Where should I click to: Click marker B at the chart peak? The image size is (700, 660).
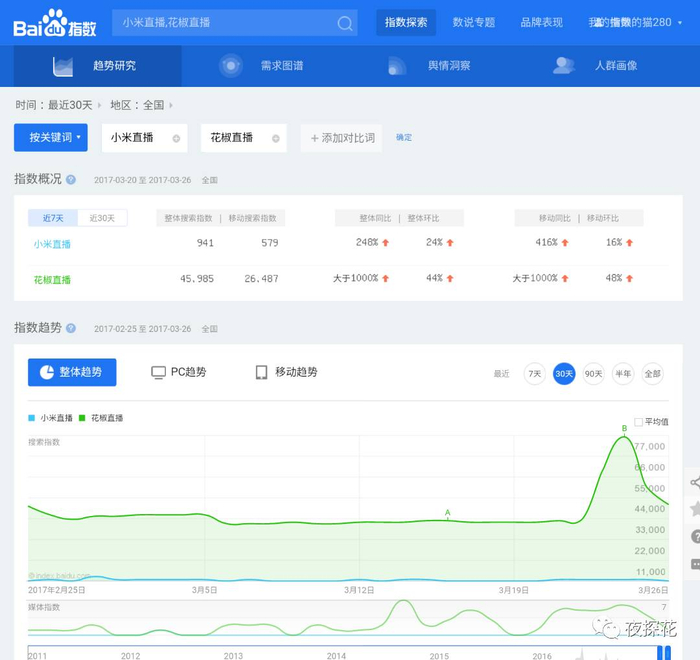(x=625, y=428)
